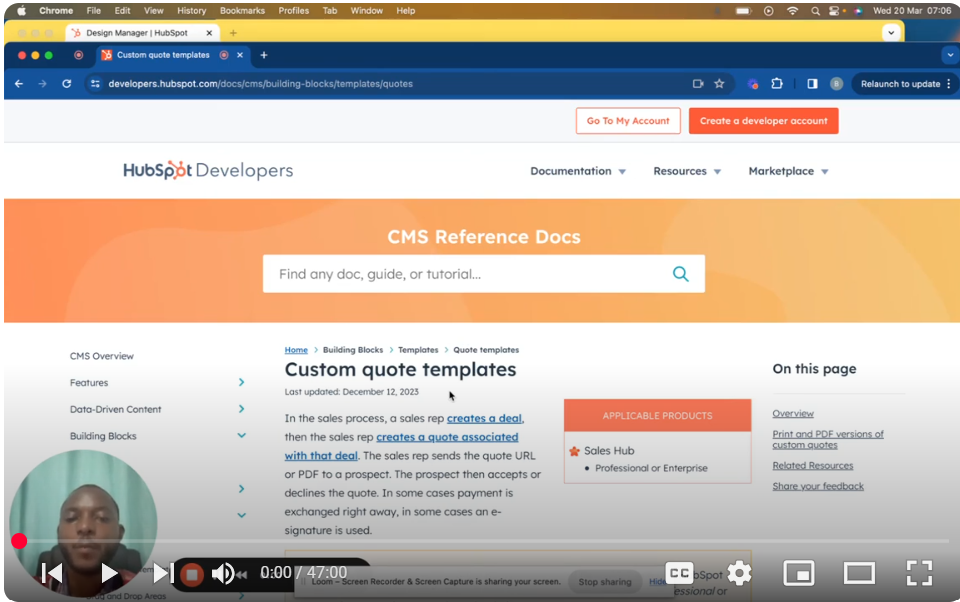This screenshot has width=960, height=602.
Task: Close the Custom quote templates tab
Action: point(240,55)
